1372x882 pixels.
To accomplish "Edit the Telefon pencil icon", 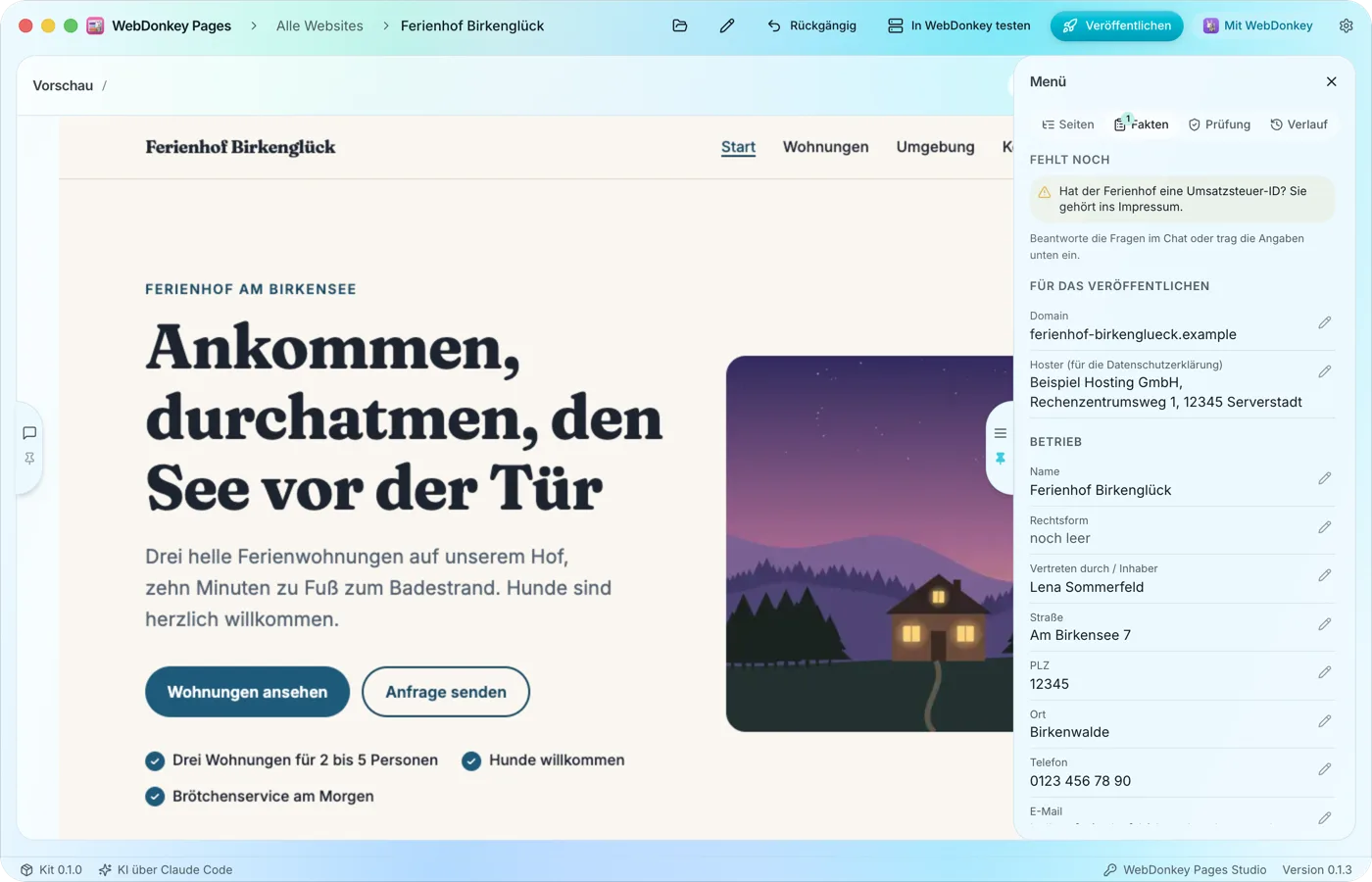I will pyautogui.click(x=1325, y=769).
